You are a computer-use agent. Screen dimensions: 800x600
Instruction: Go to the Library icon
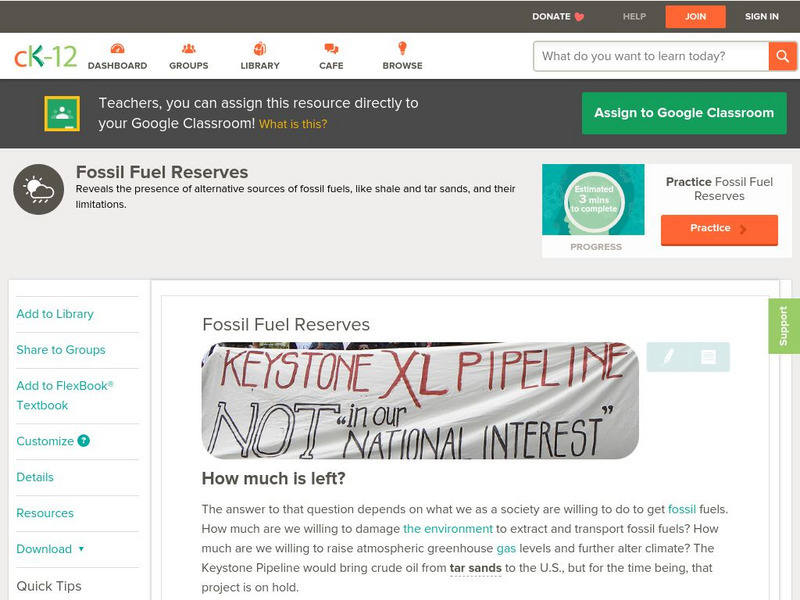point(260,50)
